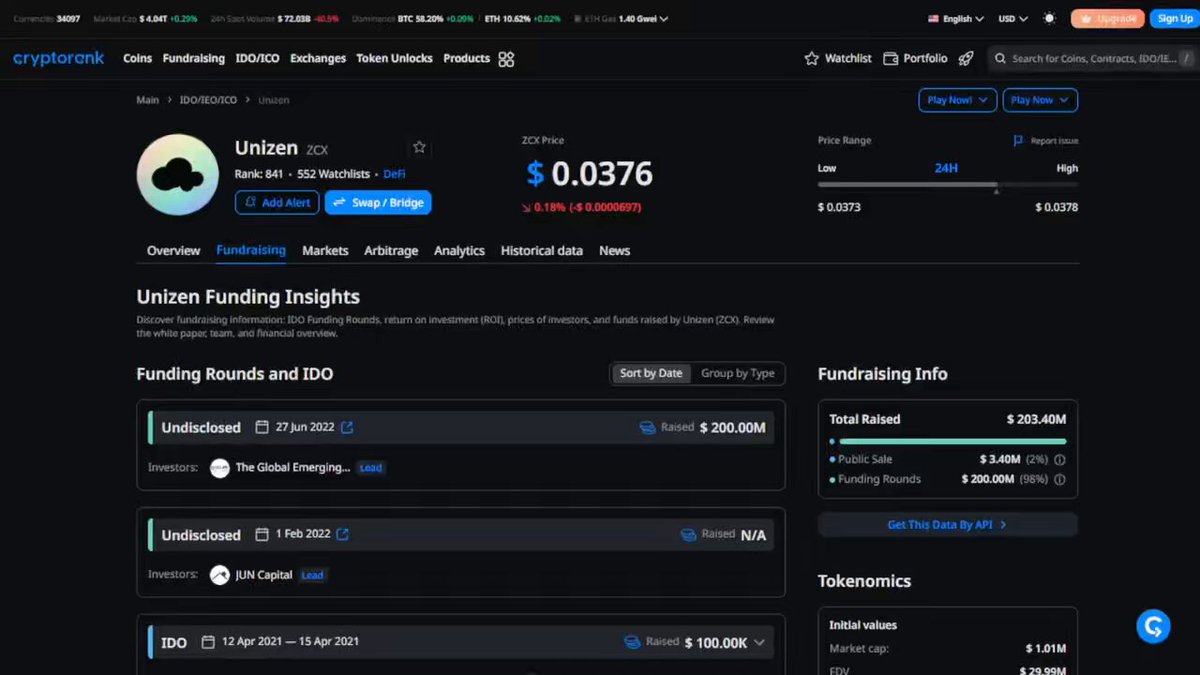This screenshot has height=675, width=1200.
Task: Click the JUN Capital Lead tag
Action: [x=312, y=575]
